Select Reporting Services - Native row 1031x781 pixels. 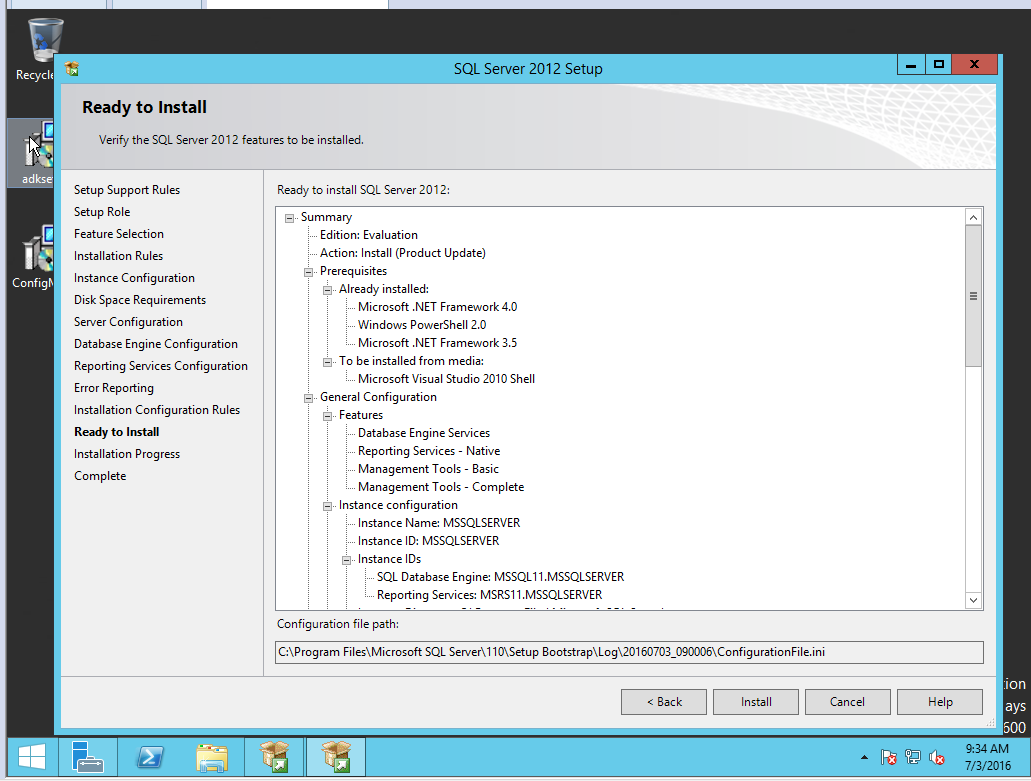pyautogui.click(x=429, y=451)
